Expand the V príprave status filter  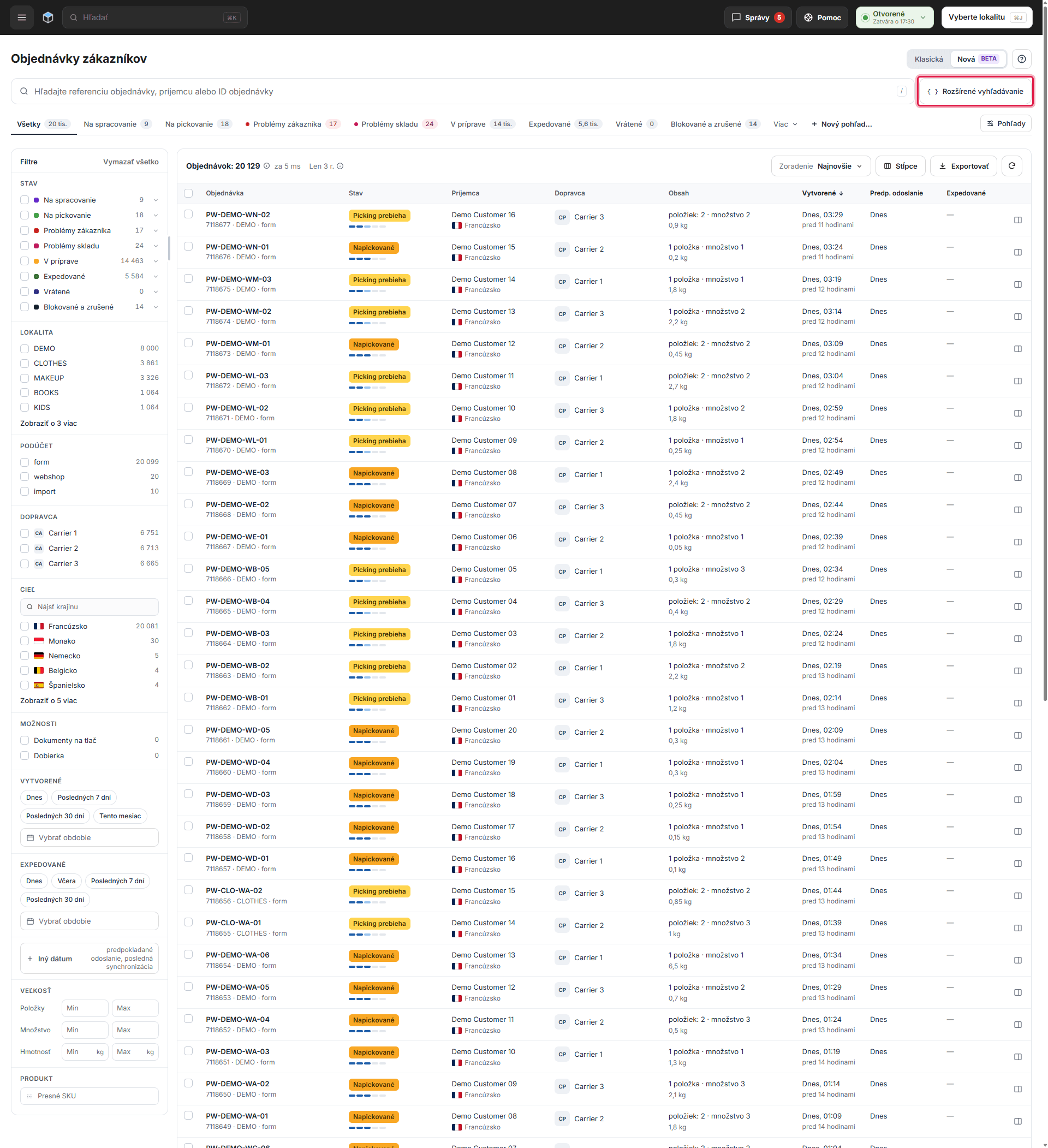click(x=156, y=261)
